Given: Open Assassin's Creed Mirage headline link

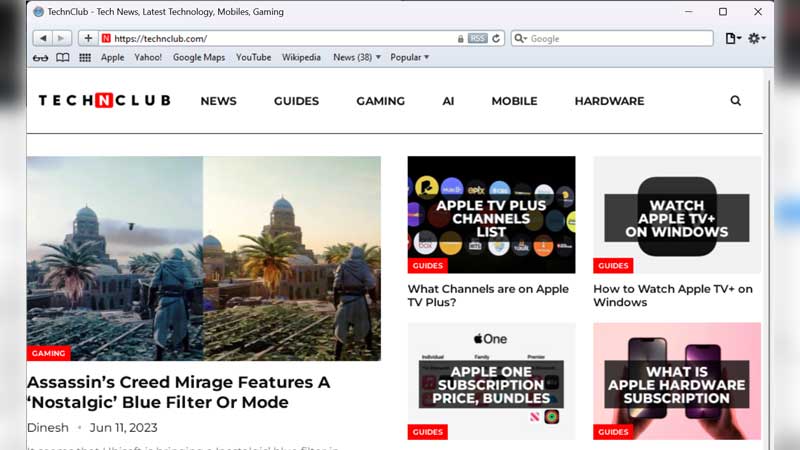Looking at the screenshot, I should [179, 392].
